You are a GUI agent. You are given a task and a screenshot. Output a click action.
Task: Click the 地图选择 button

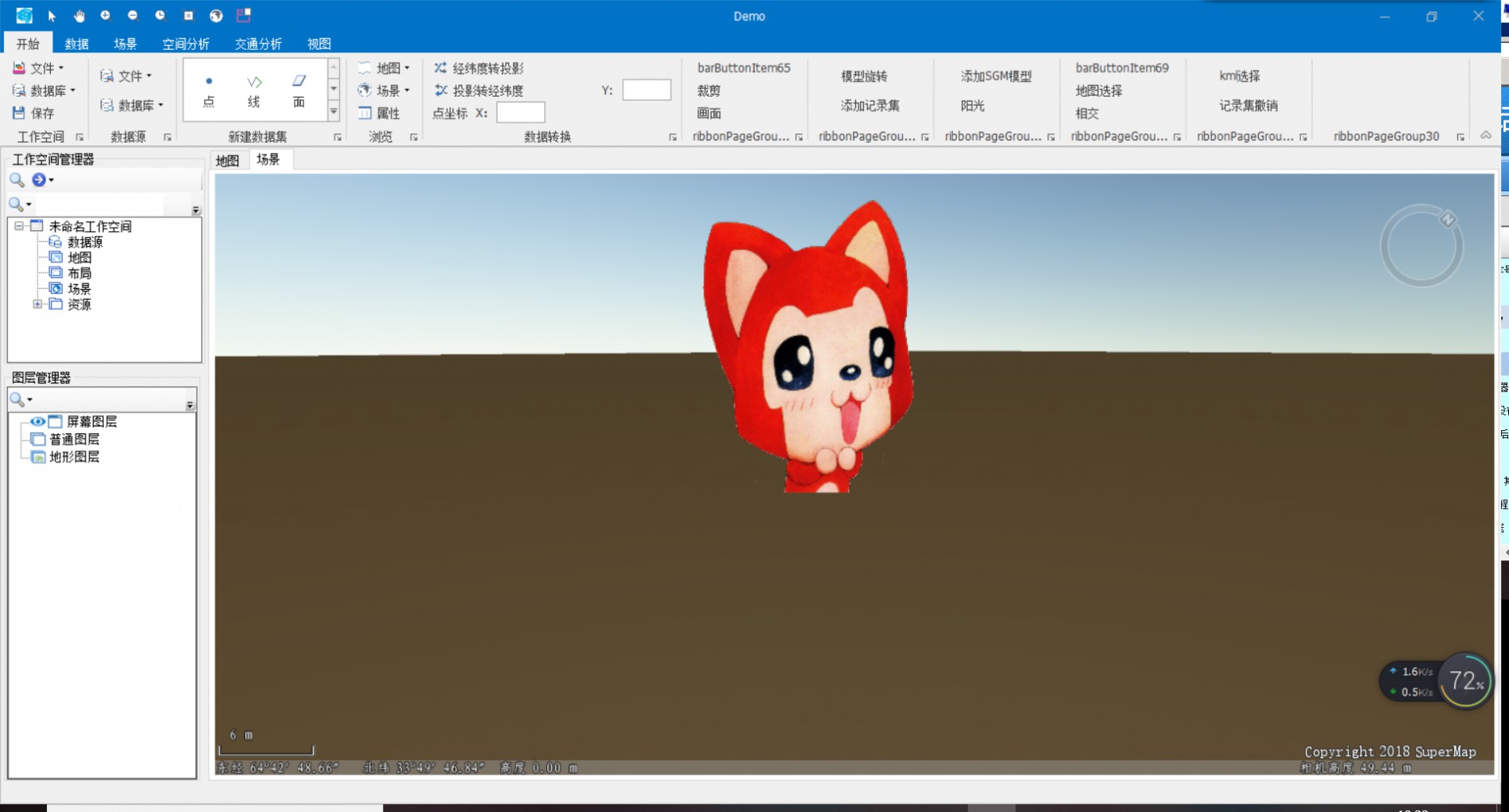(1099, 90)
